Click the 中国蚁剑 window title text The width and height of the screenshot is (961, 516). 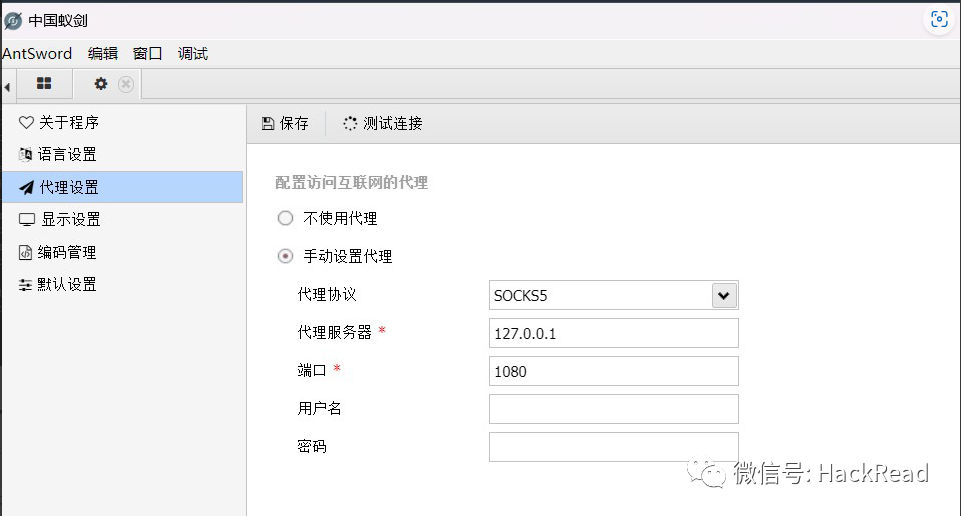point(58,21)
